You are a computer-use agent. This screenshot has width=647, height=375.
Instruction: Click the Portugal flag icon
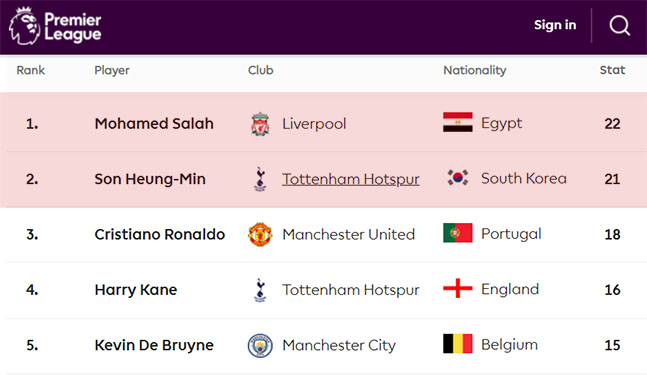458,233
